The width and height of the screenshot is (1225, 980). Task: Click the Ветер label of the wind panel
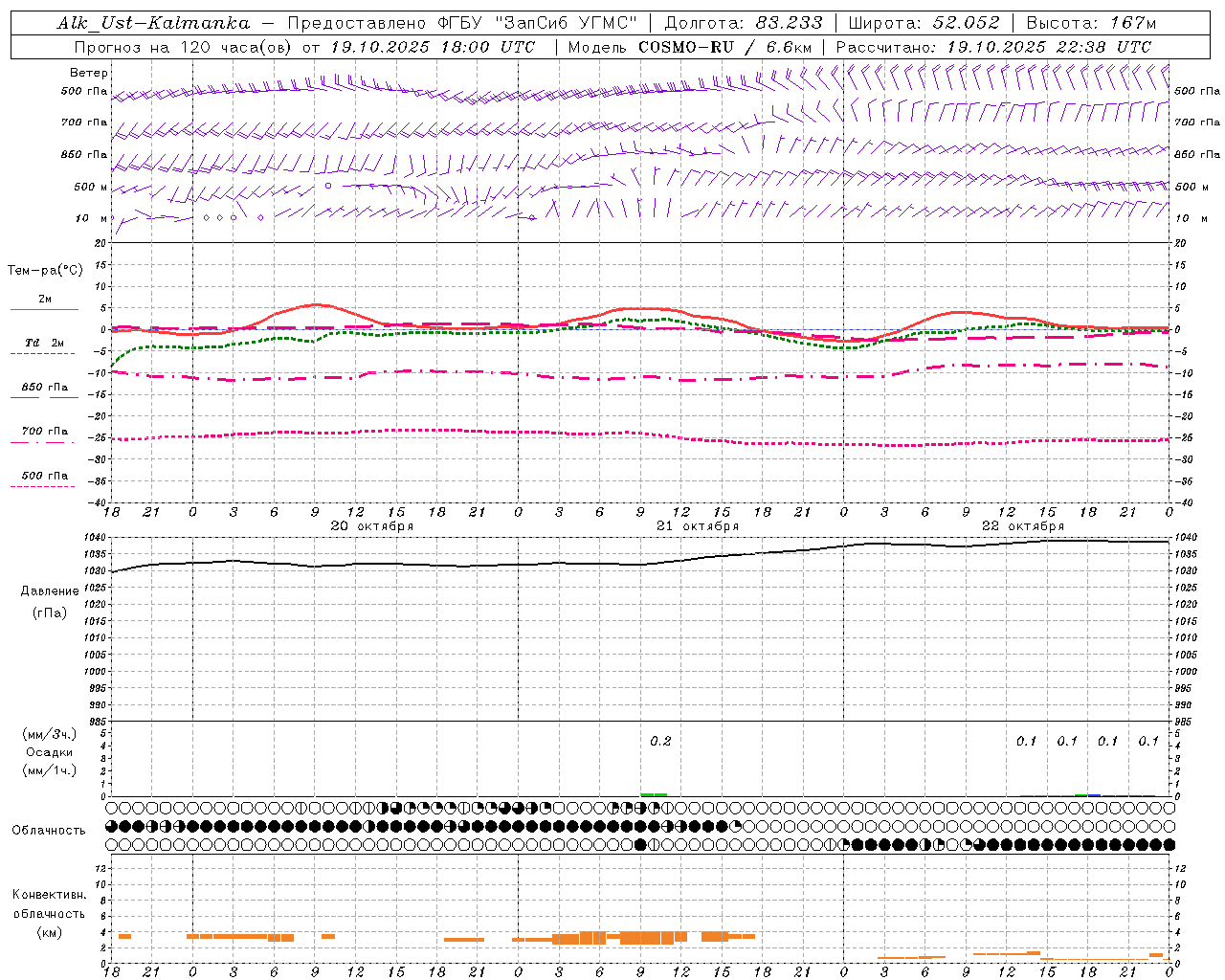pyautogui.click(x=89, y=73)
